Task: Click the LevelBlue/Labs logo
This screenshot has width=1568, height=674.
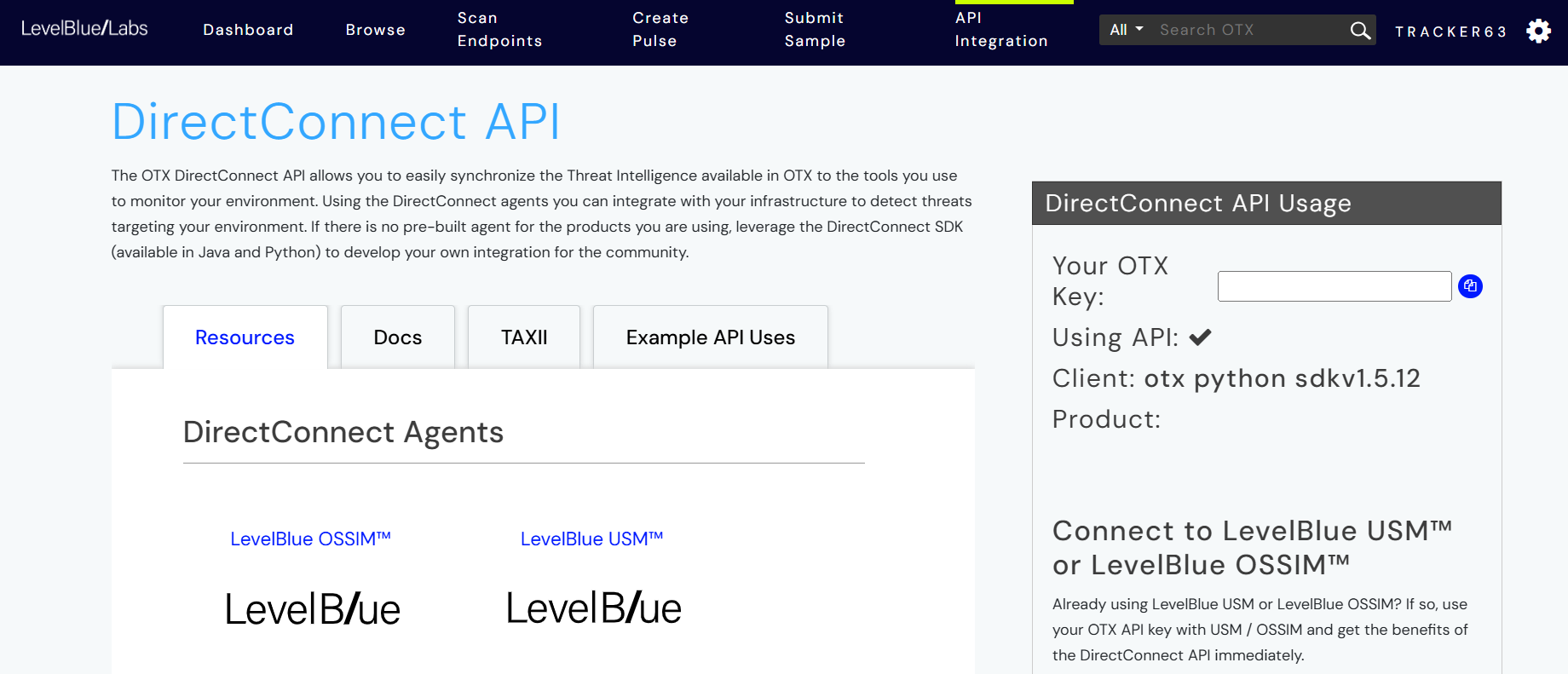Action: 84,28
